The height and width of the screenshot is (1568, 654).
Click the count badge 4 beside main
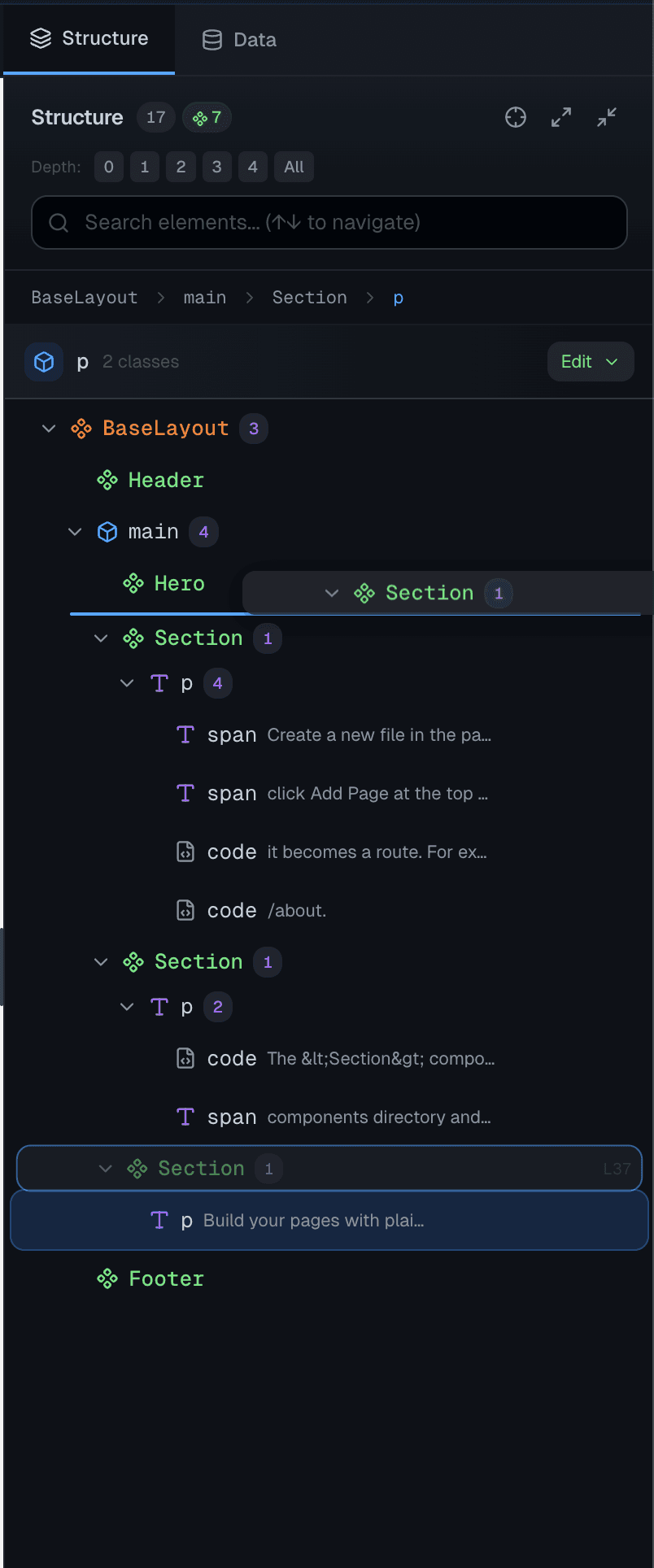(x=203, y=531)
